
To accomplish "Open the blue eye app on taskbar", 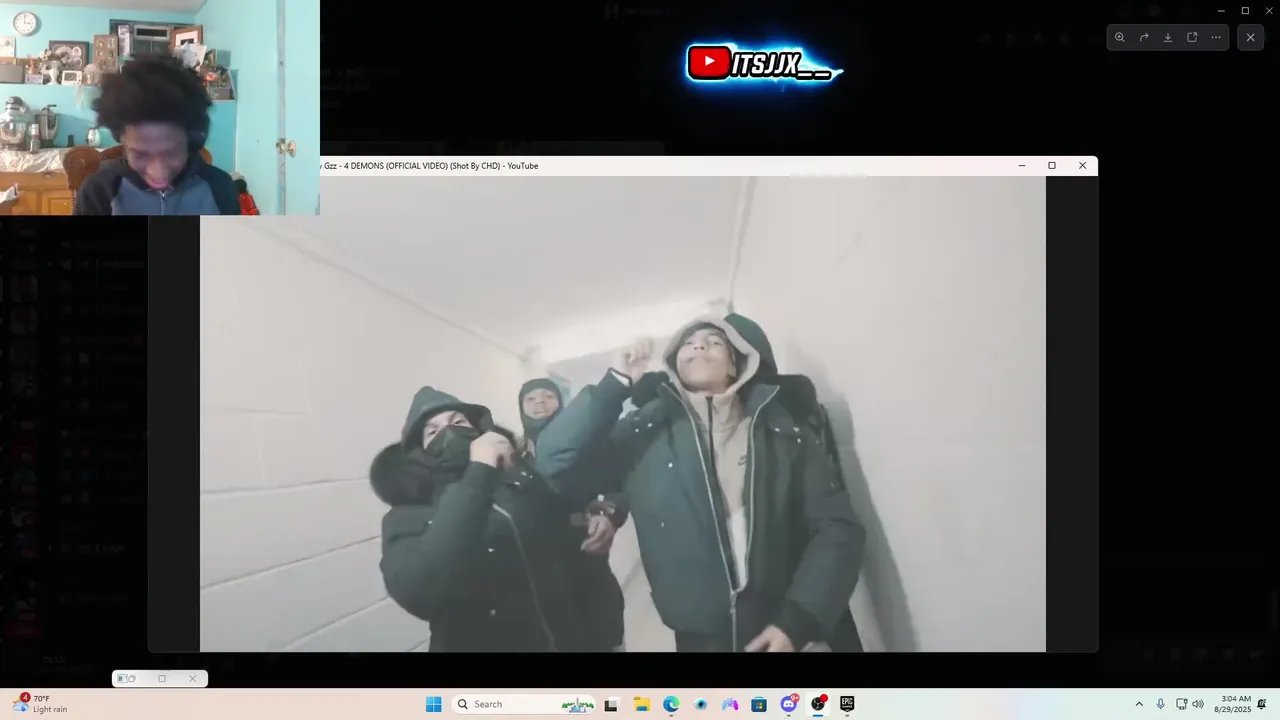I will coord(701,704).
